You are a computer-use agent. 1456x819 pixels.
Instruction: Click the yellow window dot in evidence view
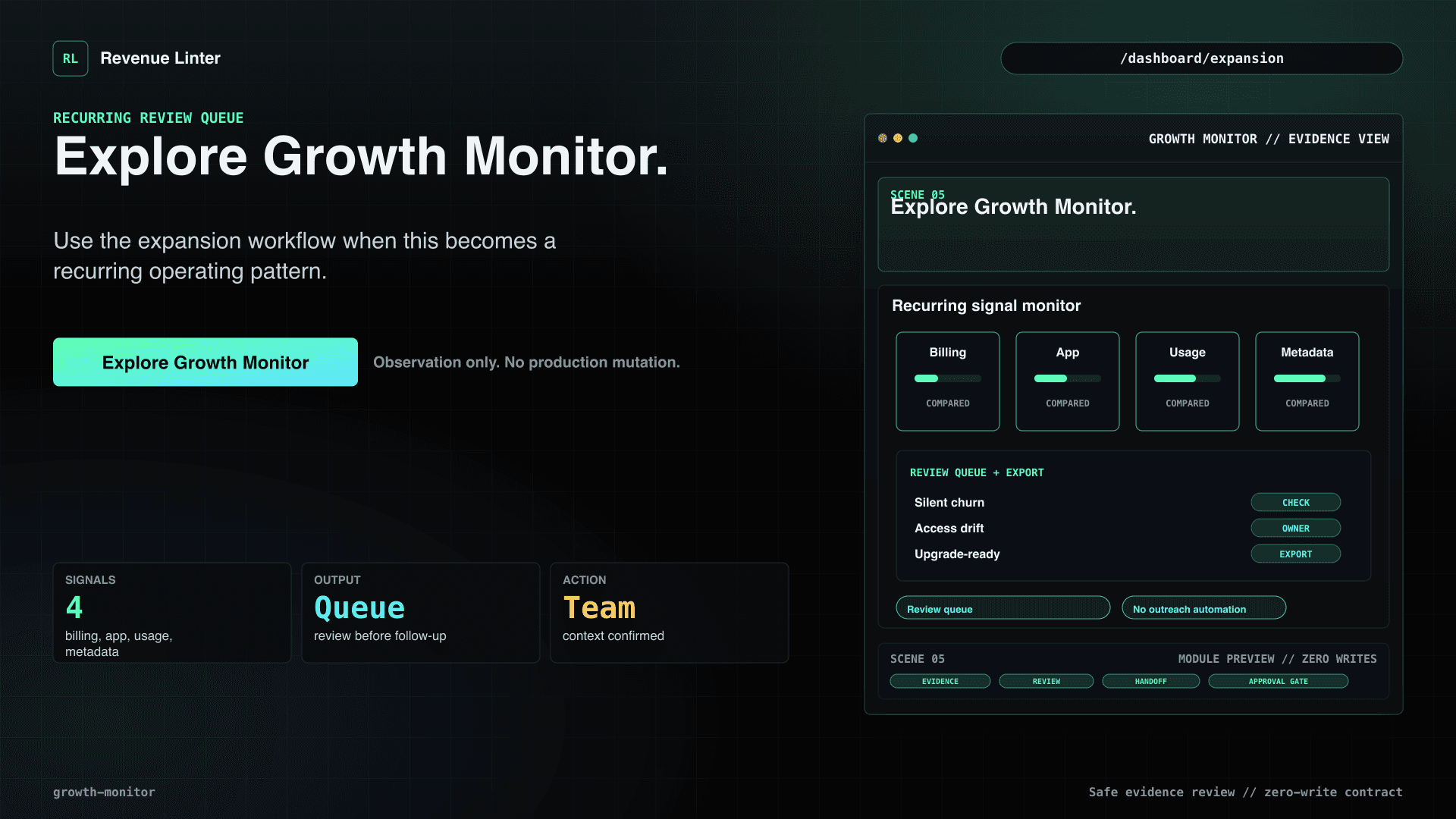tap(898, 138)
